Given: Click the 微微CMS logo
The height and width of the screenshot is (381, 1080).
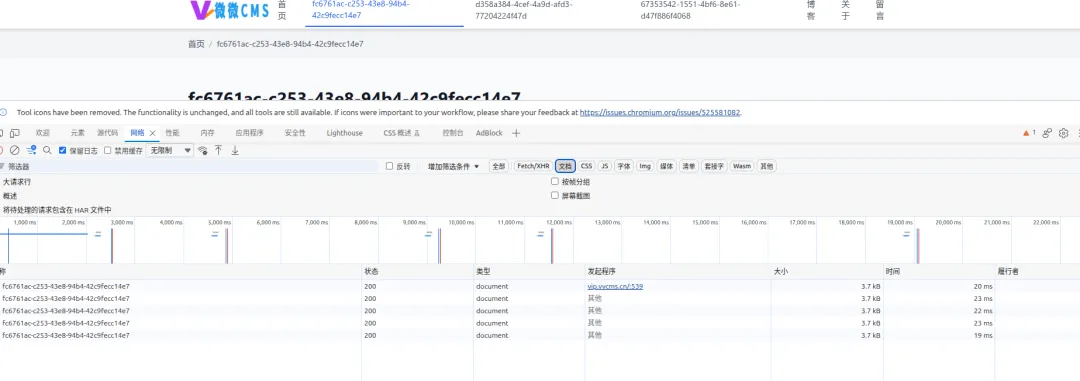Looking at the screenshot, I should [229, 10].
